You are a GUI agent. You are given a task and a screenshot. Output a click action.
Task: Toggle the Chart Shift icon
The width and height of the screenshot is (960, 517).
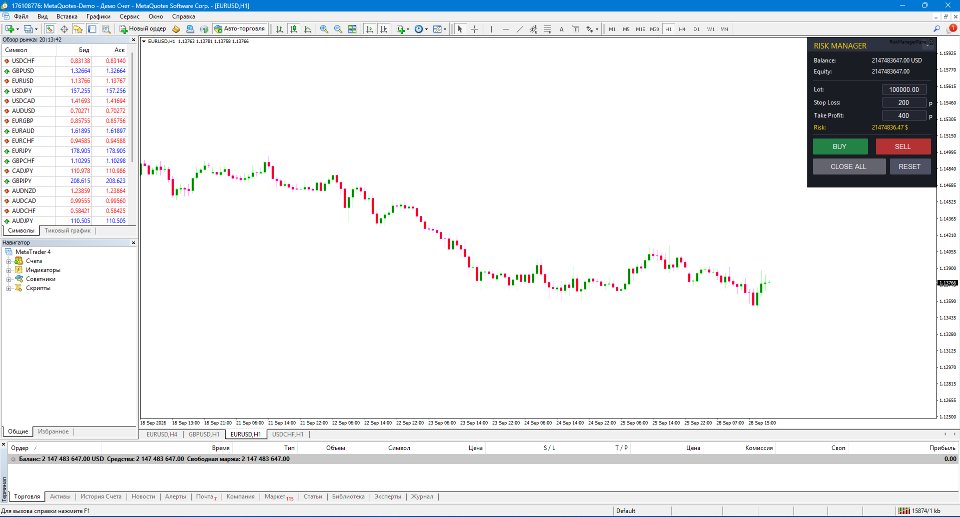coord(384,29)
